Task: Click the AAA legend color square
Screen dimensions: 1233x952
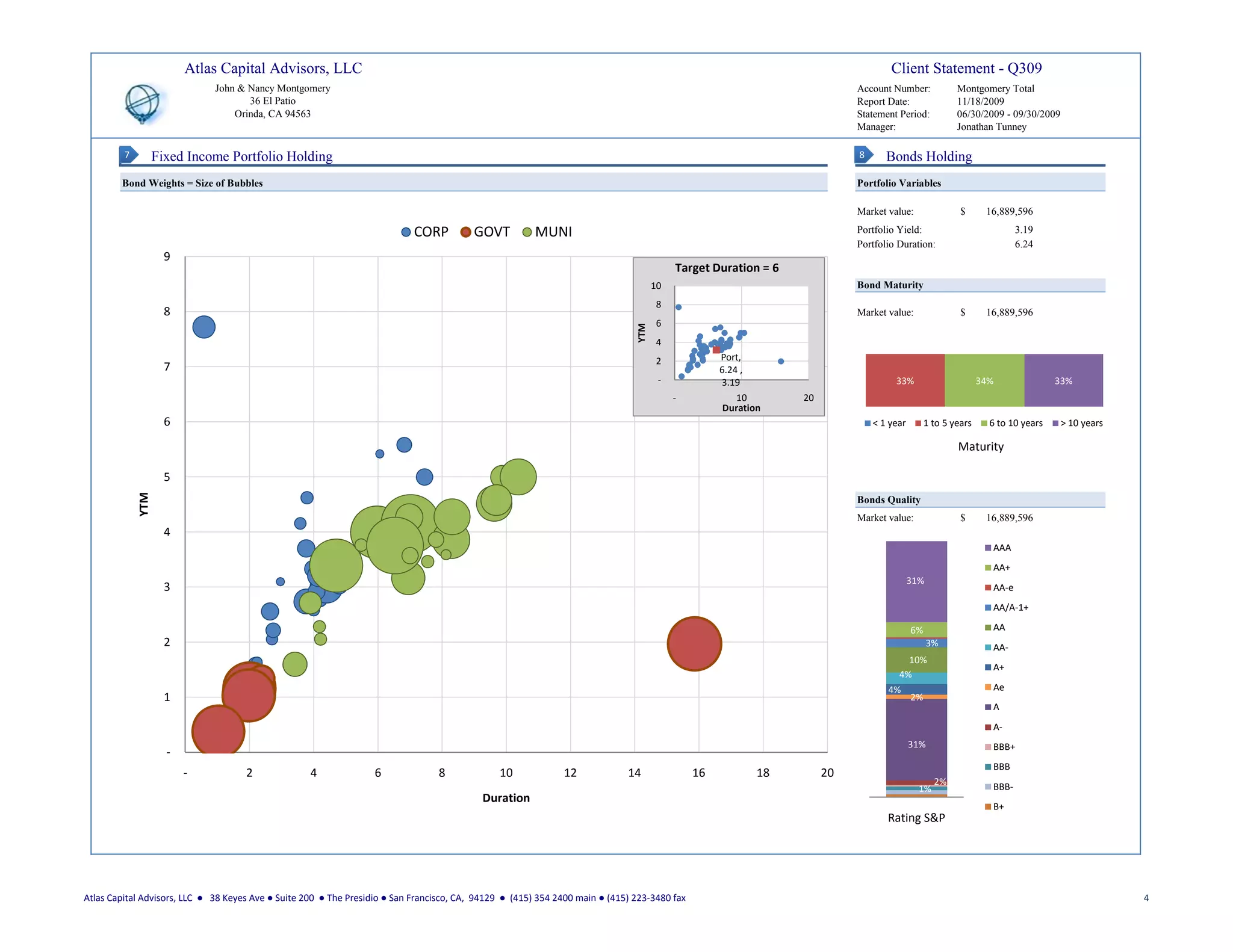Action: coord(988,548)
